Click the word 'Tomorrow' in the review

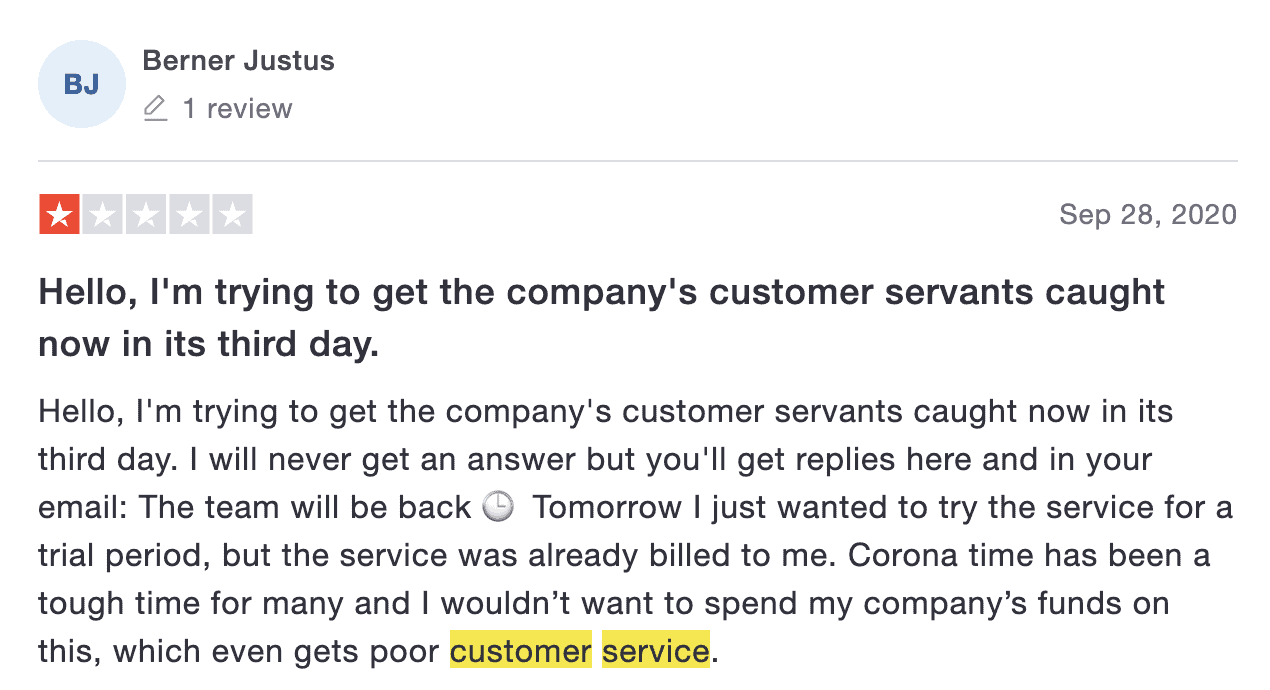coord(607,507)
